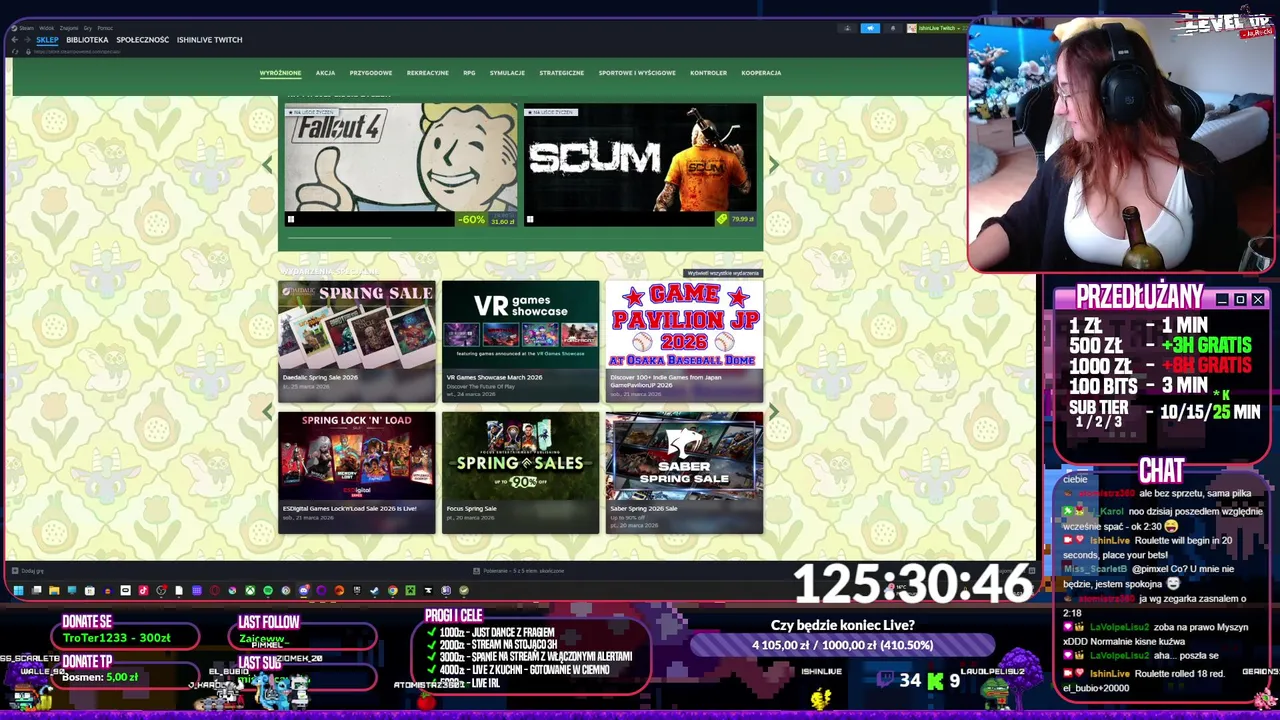This screenshot has width=1280, height=720.
Task: Open the Steam menu in the menu bar
Action: pos(26,28)
